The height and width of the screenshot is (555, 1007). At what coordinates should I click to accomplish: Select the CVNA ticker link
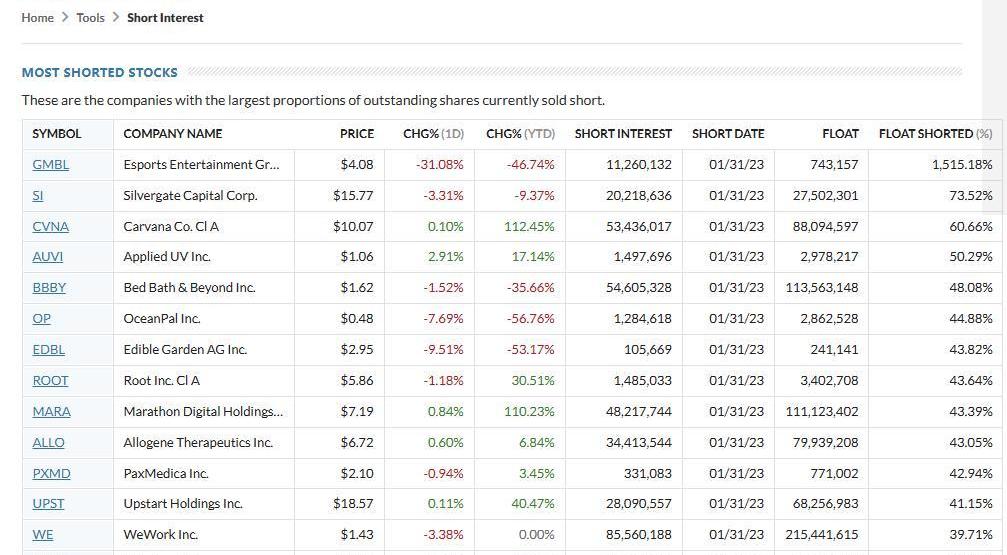(50, 227)
